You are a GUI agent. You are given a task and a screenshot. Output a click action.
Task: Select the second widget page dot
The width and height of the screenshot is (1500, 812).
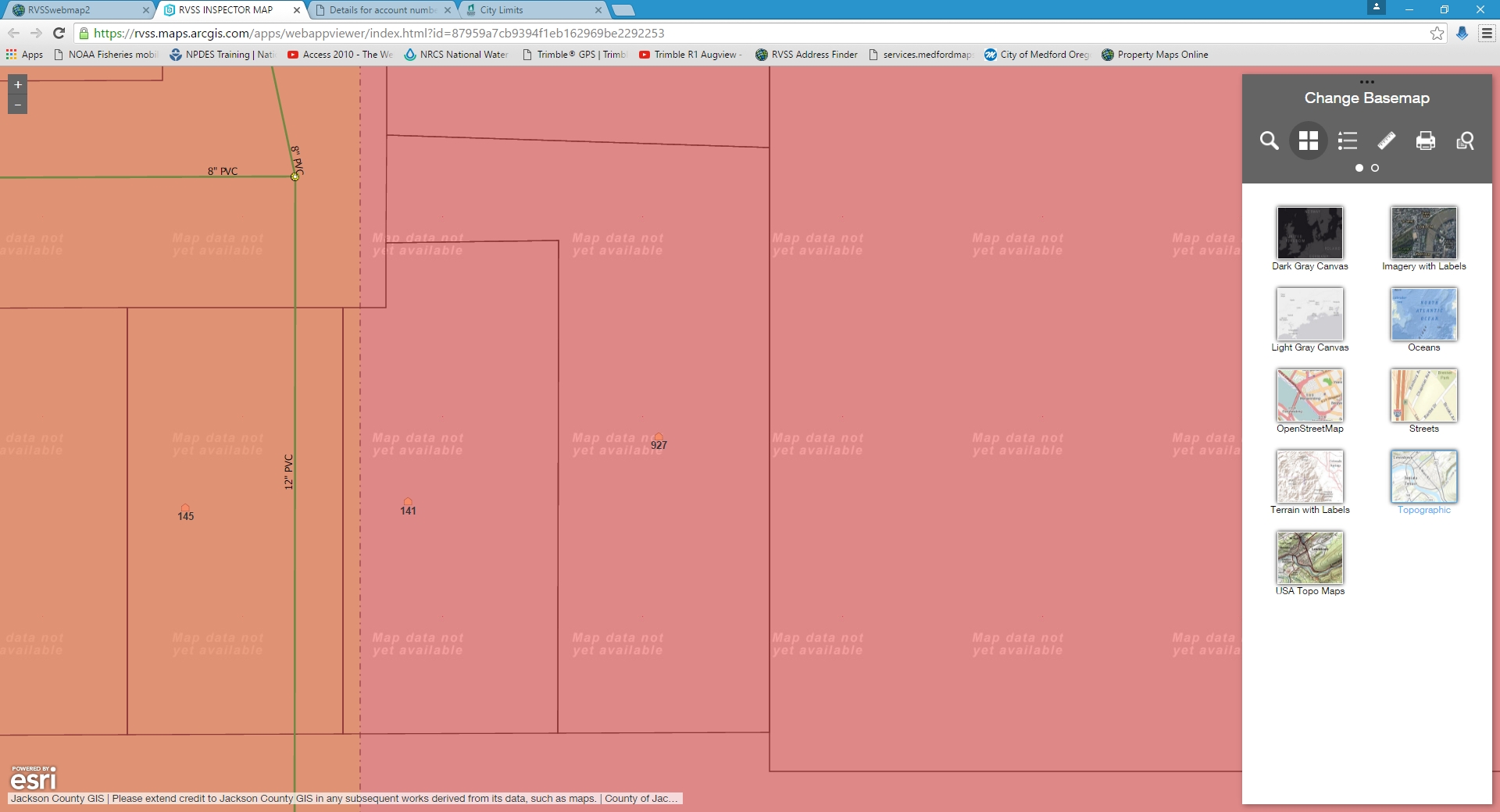point(1376,167)
